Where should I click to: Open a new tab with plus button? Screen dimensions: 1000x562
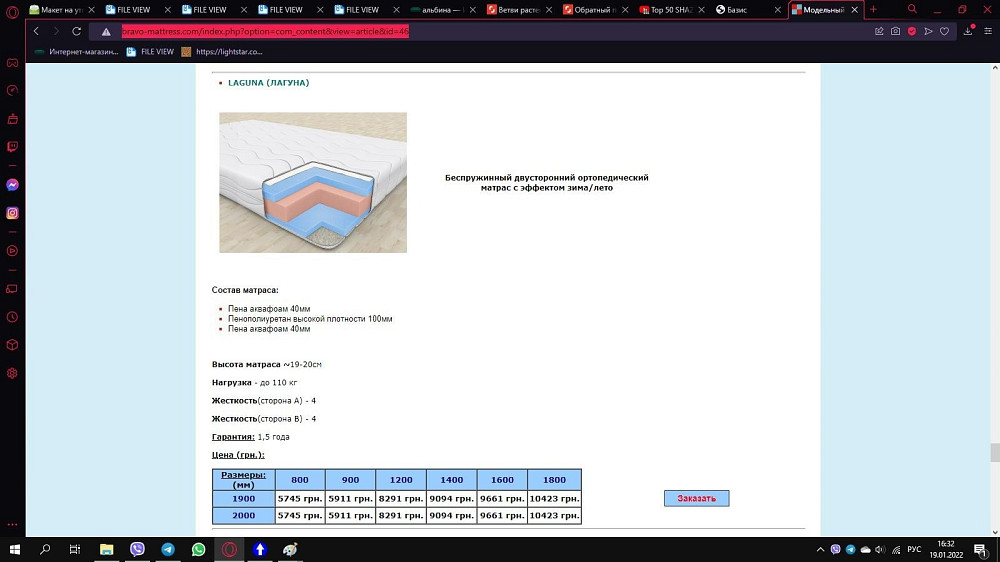(873, 9)
